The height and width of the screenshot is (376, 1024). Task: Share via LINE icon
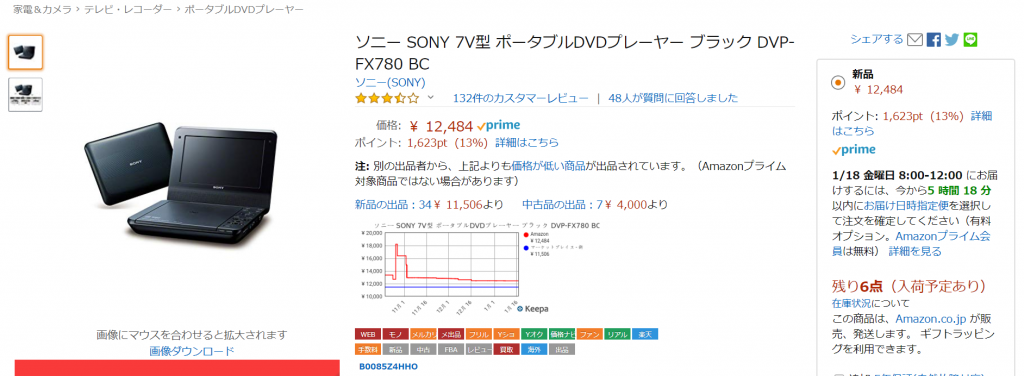pyautogui.click(x=970, y=40)
